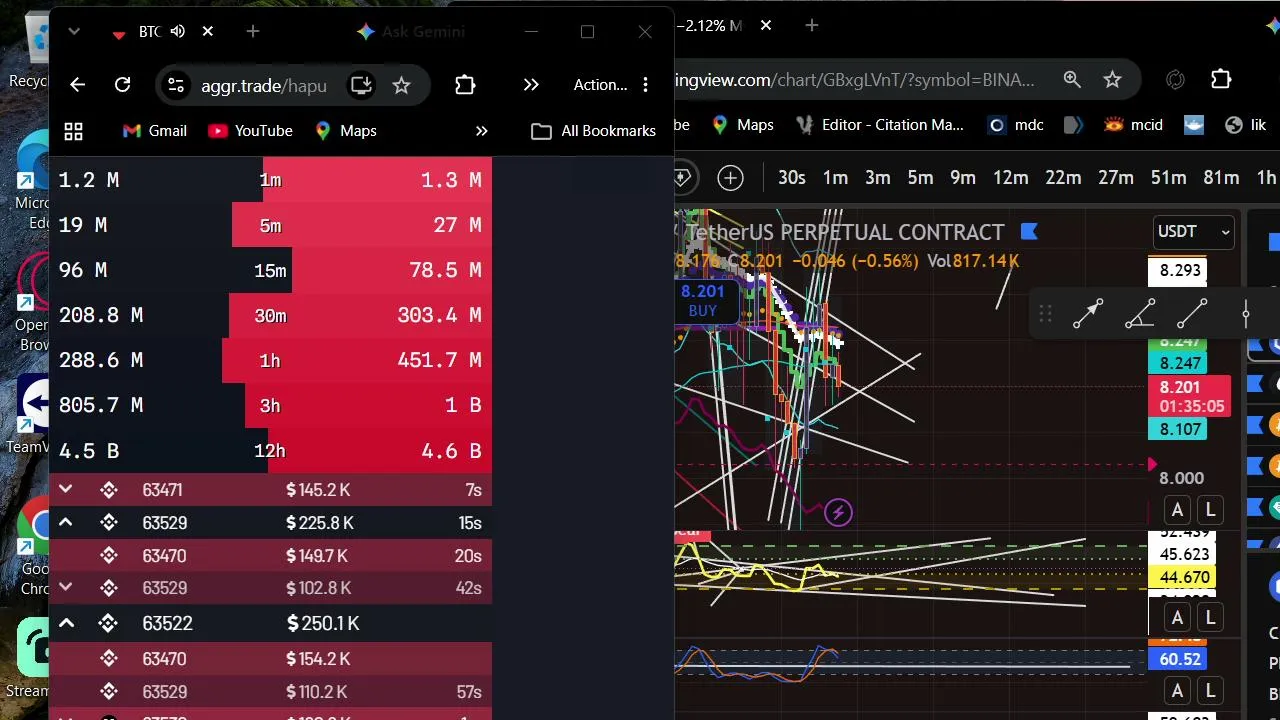Select trend angle drawing tool

pyautogui.click(x=1140, y=314)
